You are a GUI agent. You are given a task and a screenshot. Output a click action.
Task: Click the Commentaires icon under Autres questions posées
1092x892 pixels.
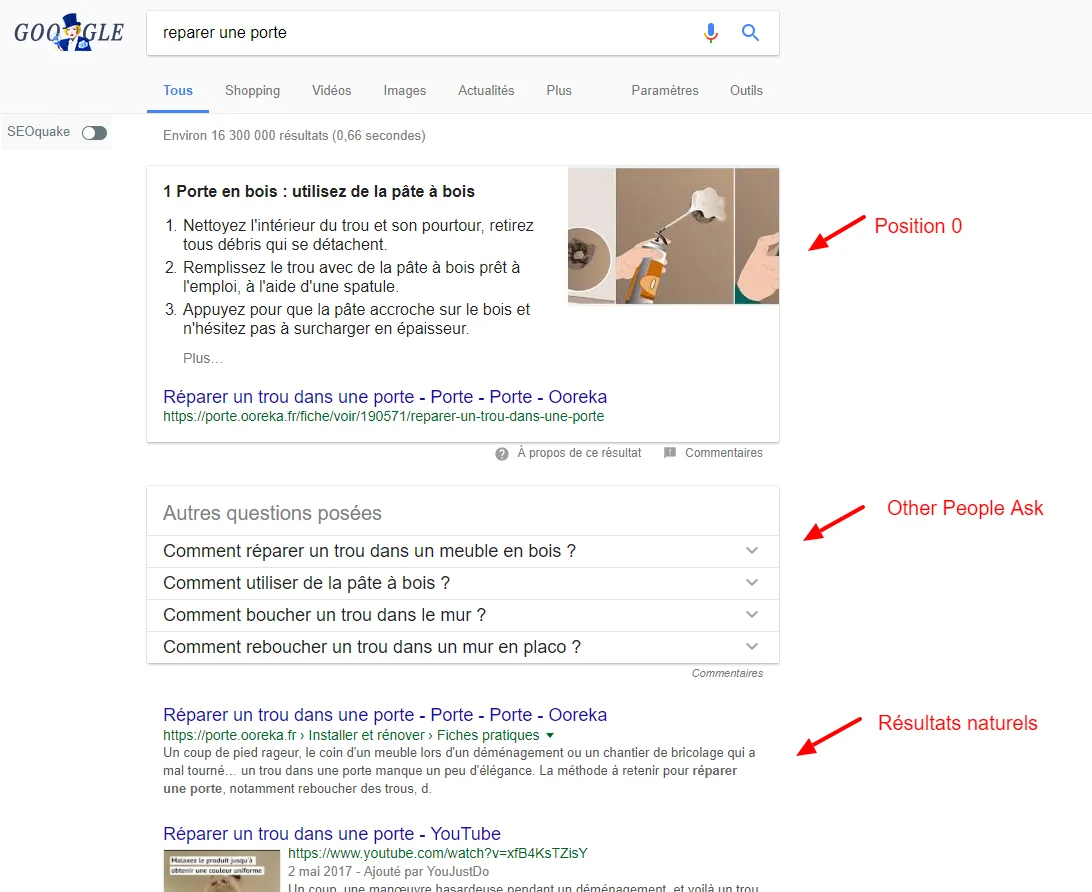728,673
